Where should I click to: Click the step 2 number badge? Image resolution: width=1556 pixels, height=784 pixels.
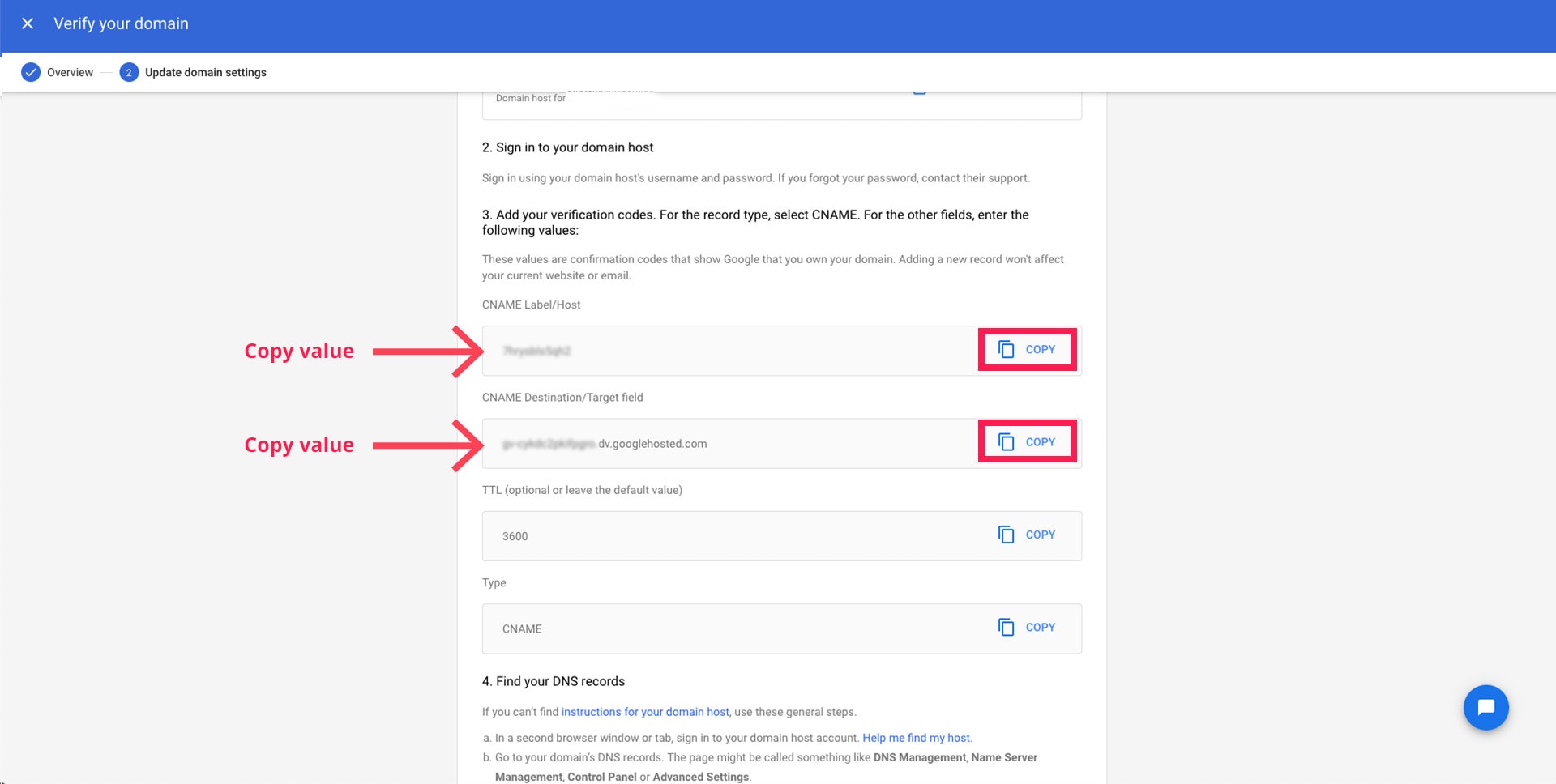click(x=129, y=72)
